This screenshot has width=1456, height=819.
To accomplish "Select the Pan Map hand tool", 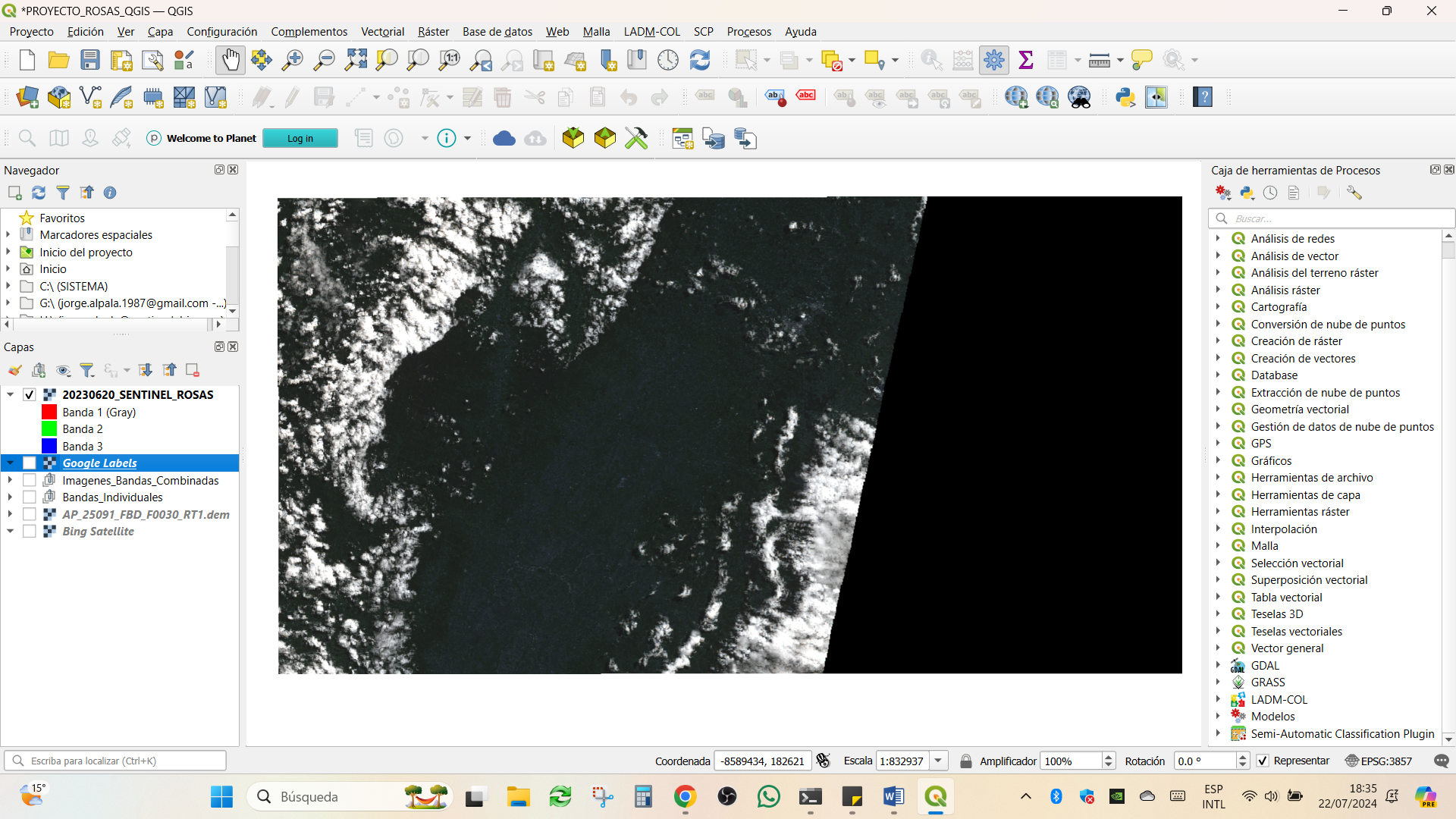I will (x=230, y=60).
